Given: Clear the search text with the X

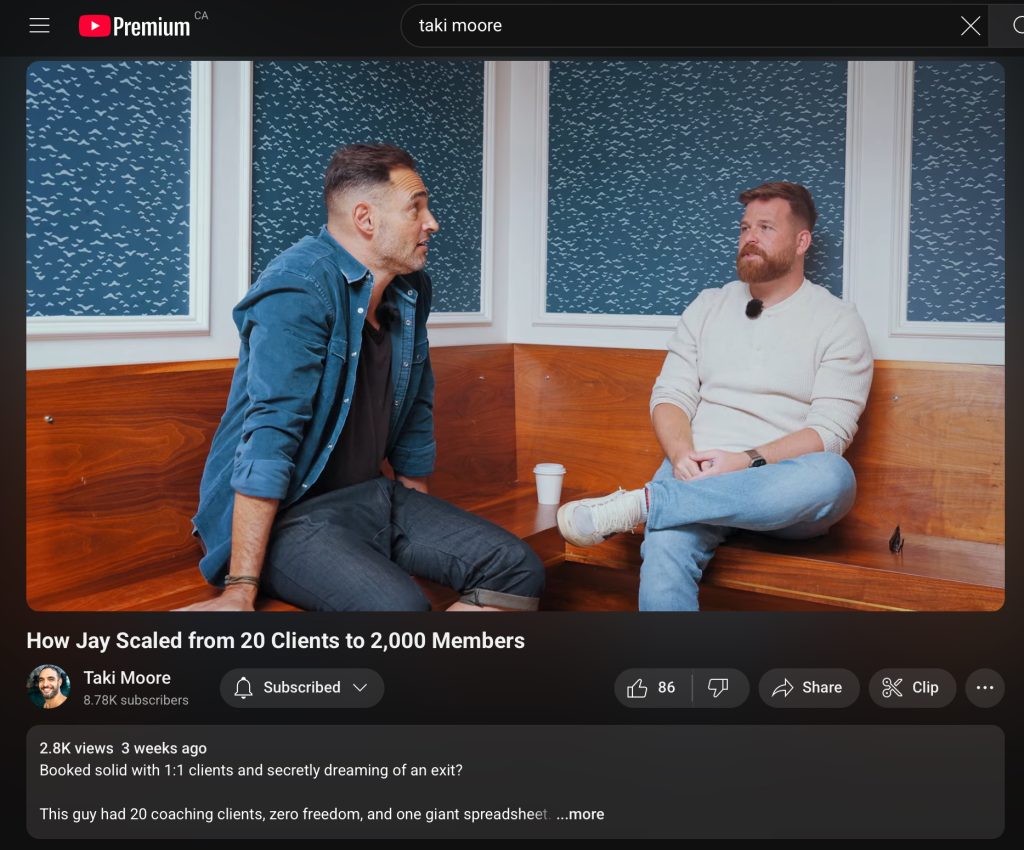Looking at the screenshot, I should [x=970, y=26].
